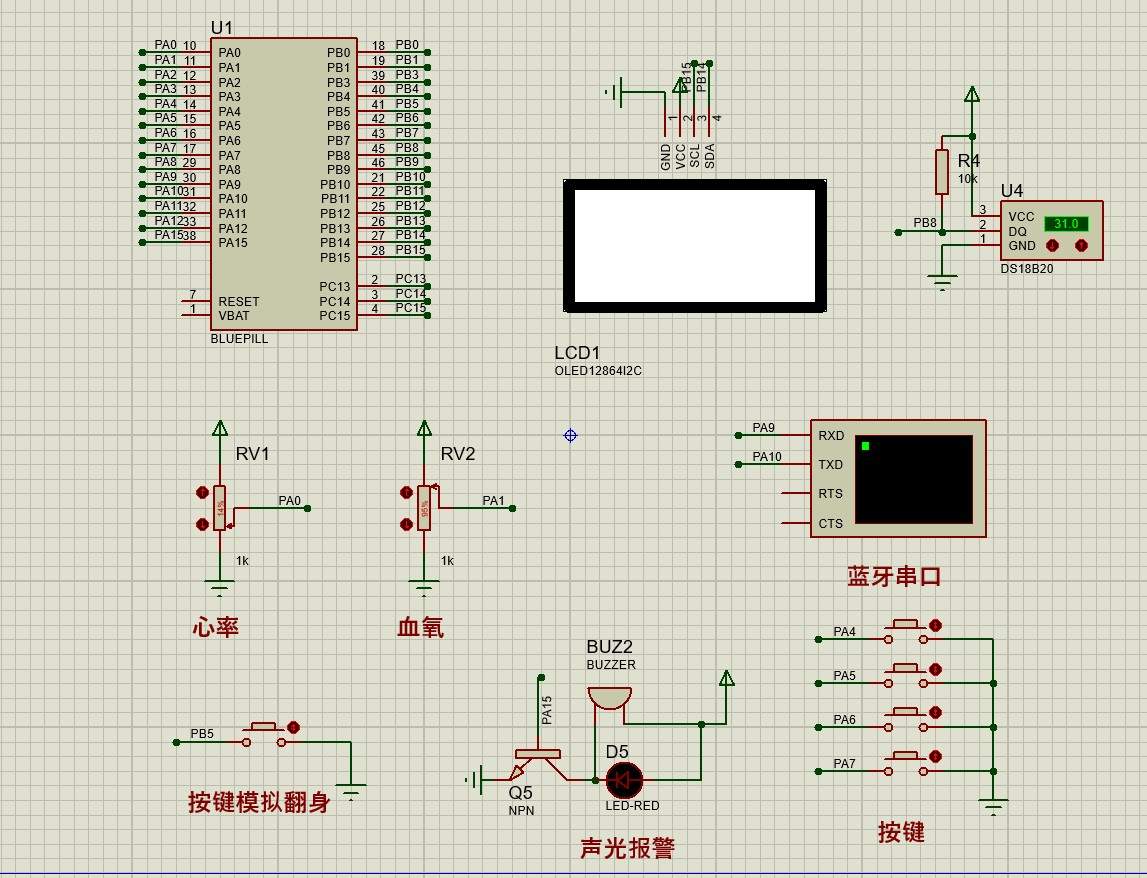Click the 'BUZZER' part label

point(611,664)
